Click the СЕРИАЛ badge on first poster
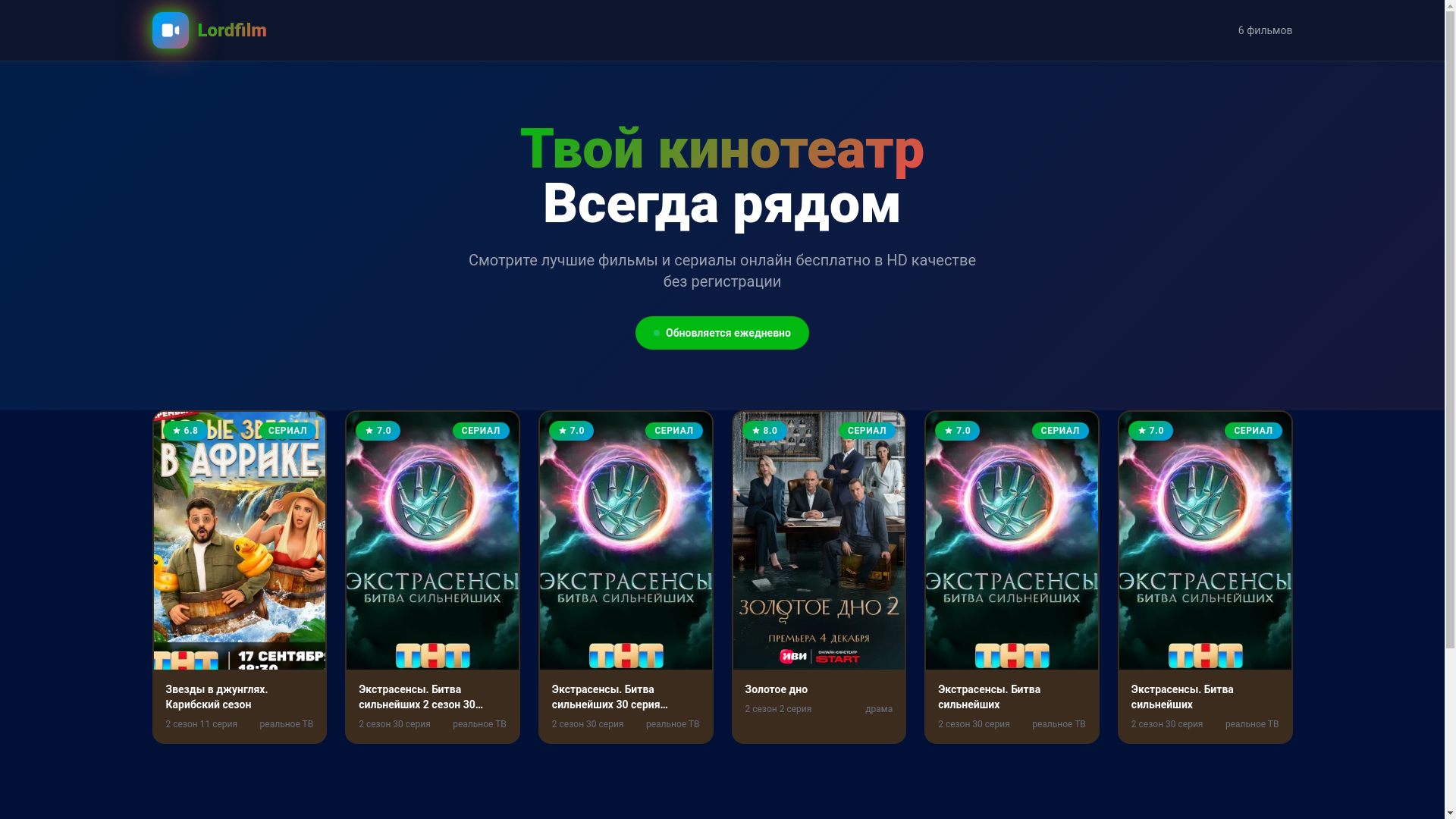1456x819 pixels. [287, 431]
